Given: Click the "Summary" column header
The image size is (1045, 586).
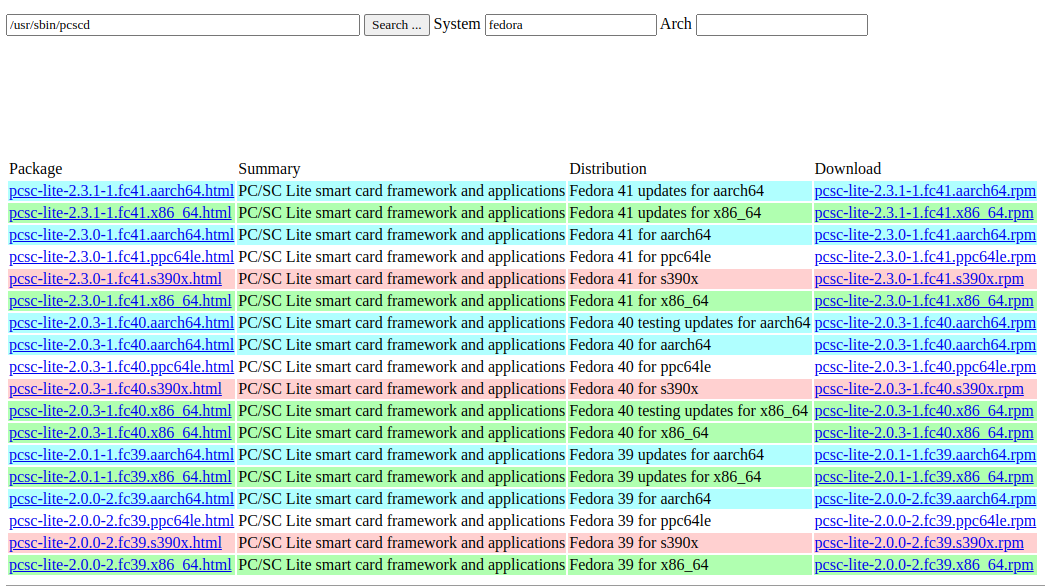Looking at the screenshot, I should (269, 169).
